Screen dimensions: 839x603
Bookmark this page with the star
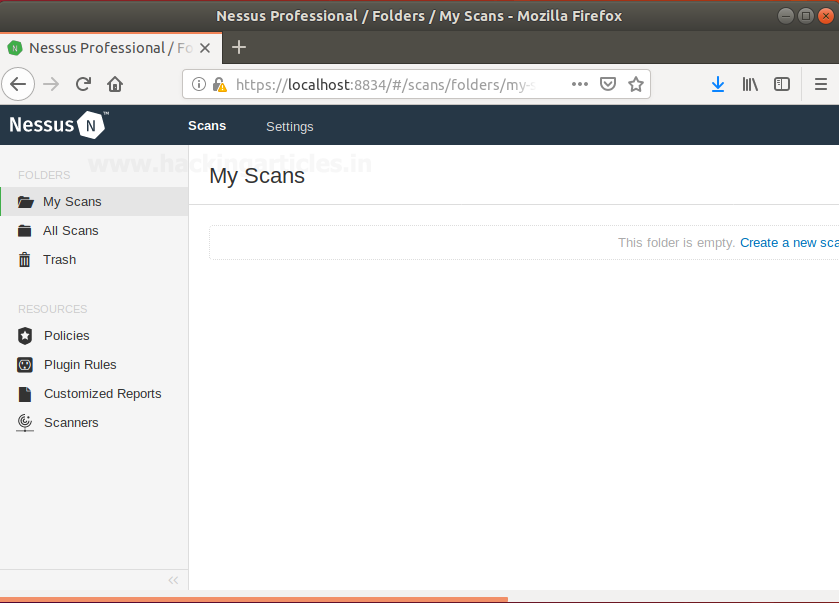pyautogui.click(x=636, y=84)
